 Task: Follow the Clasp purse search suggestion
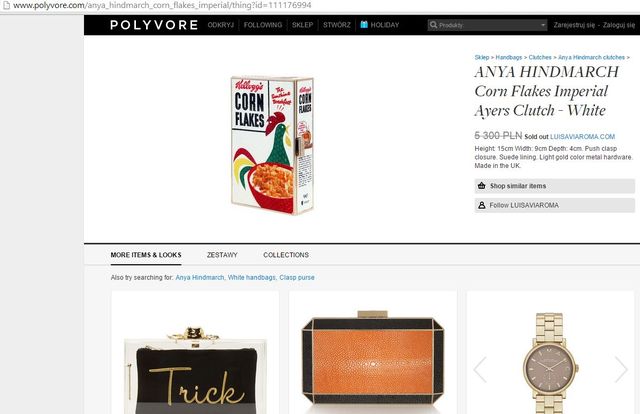click(x=297, y=277)
